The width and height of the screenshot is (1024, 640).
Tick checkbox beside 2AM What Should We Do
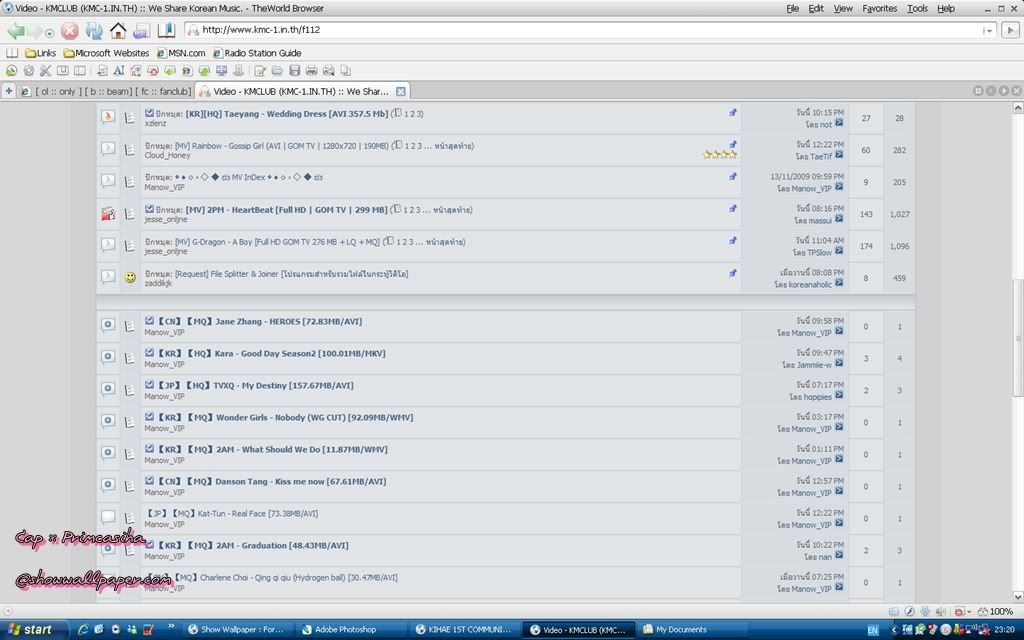pos(150,449)
